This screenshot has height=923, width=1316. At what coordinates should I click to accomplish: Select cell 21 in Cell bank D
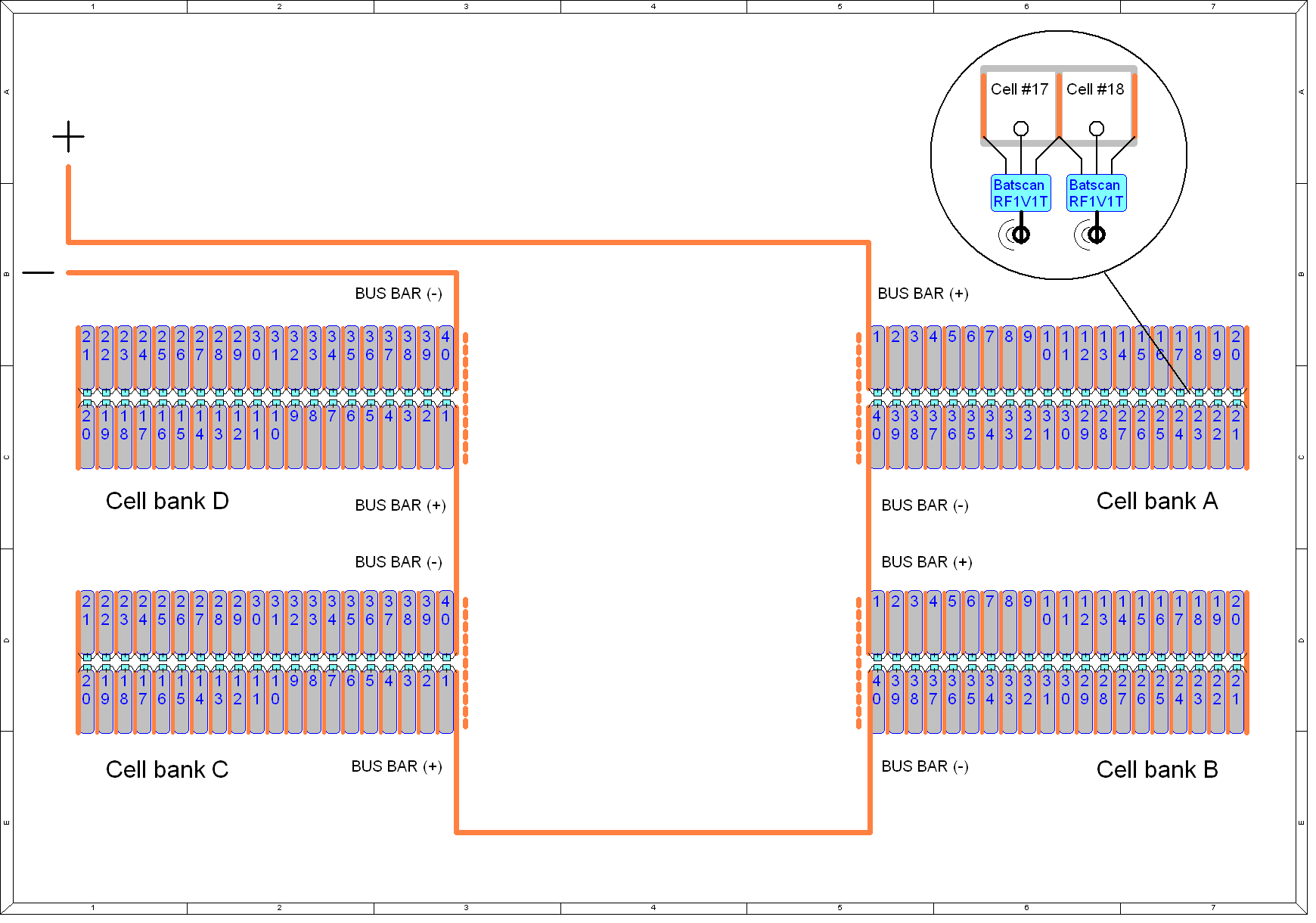86,358
